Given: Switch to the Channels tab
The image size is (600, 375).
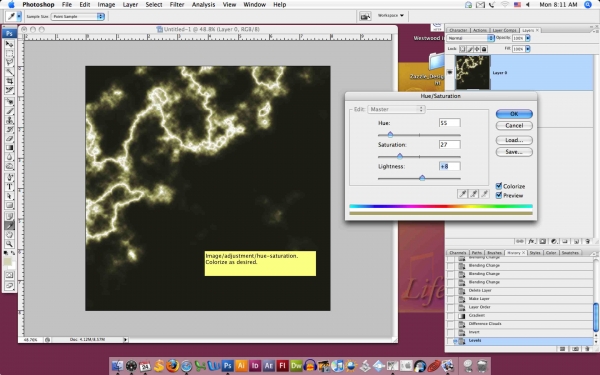Looking at the screenshot, I should [458, 253].
